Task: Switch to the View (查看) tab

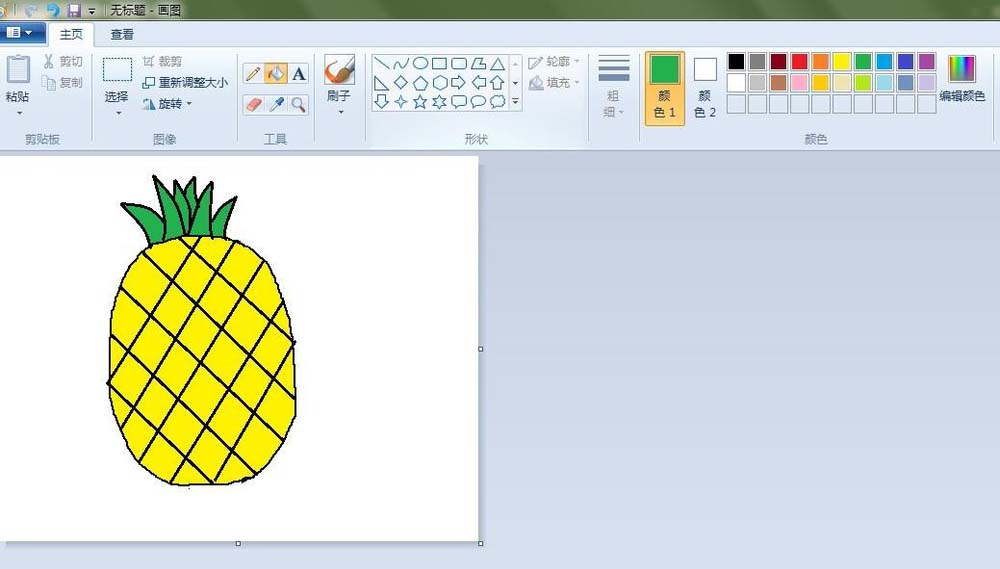Action: pos(122,34)
